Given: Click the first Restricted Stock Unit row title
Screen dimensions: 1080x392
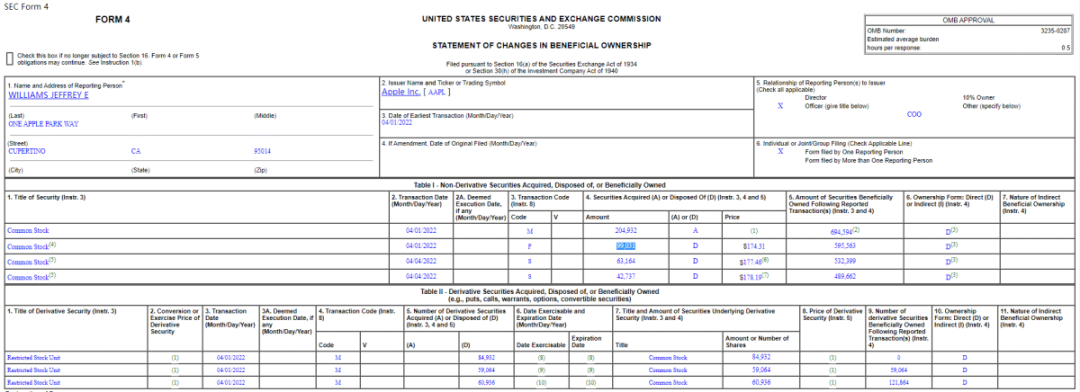Looking at the screenshot, I should point(34,358).
